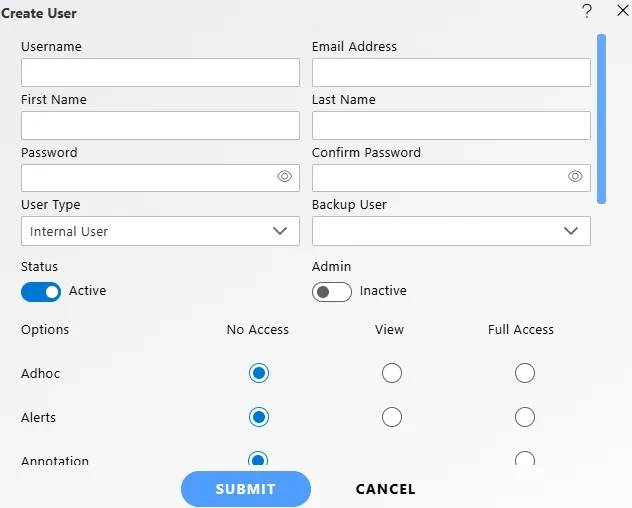This screenshot has width=632, height=508.
Task: Focus the Username input field
Action: point(160,72)
